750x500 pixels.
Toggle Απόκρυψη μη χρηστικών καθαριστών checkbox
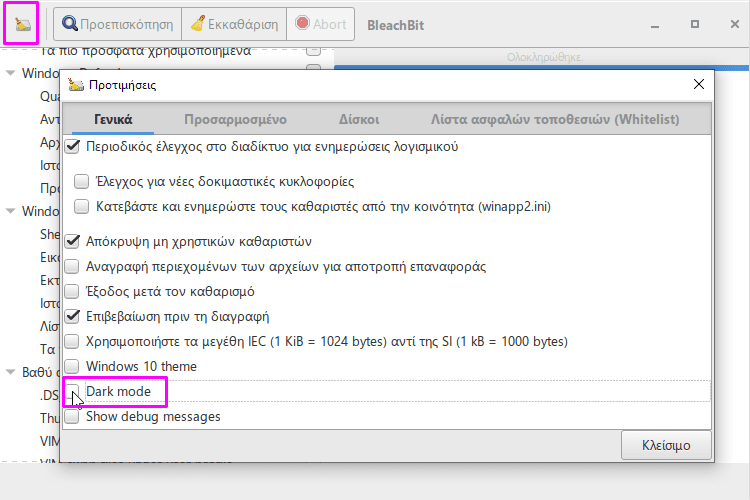pos(72,241)
